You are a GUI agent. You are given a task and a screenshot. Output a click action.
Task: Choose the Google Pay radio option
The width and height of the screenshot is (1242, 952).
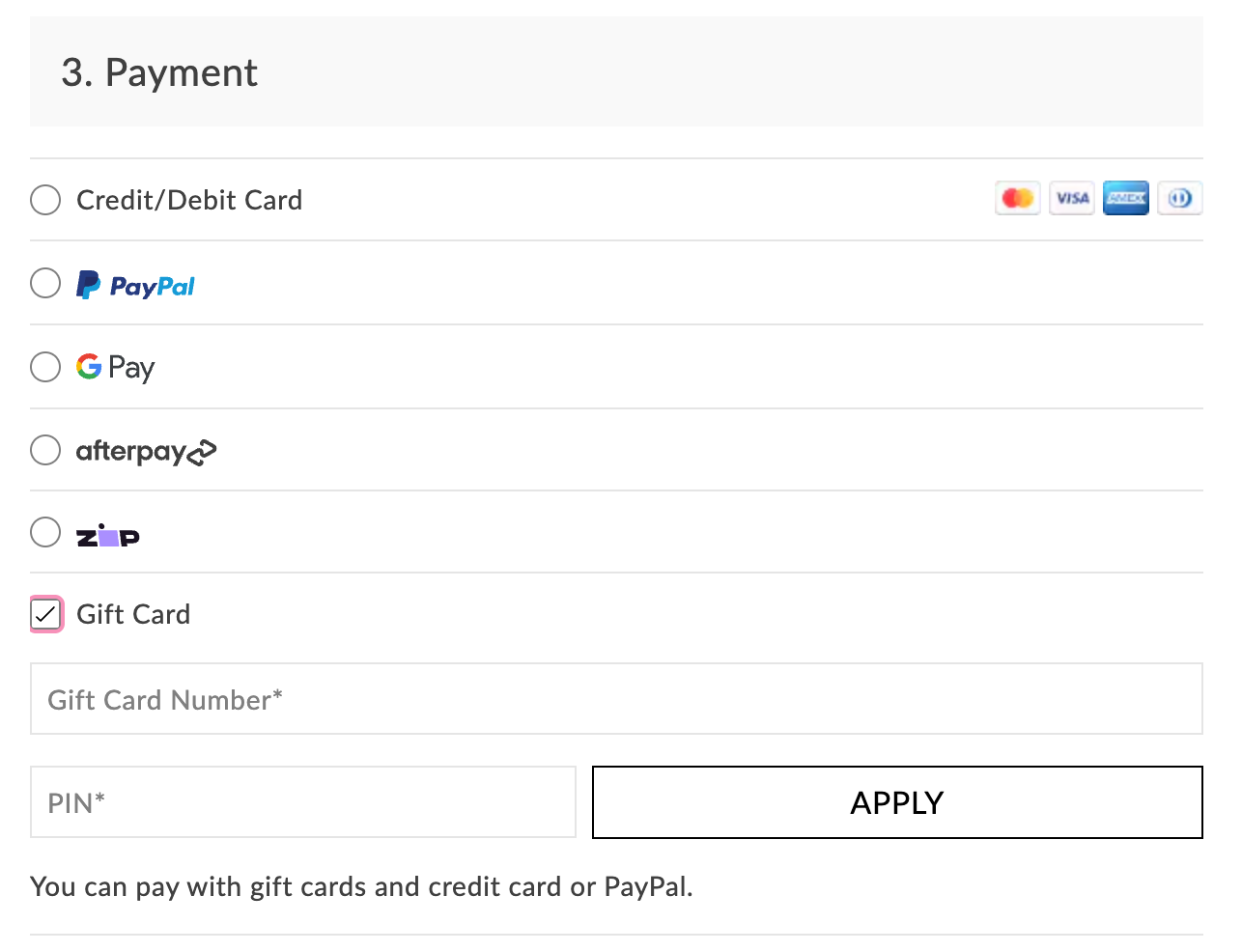point(45,367)
